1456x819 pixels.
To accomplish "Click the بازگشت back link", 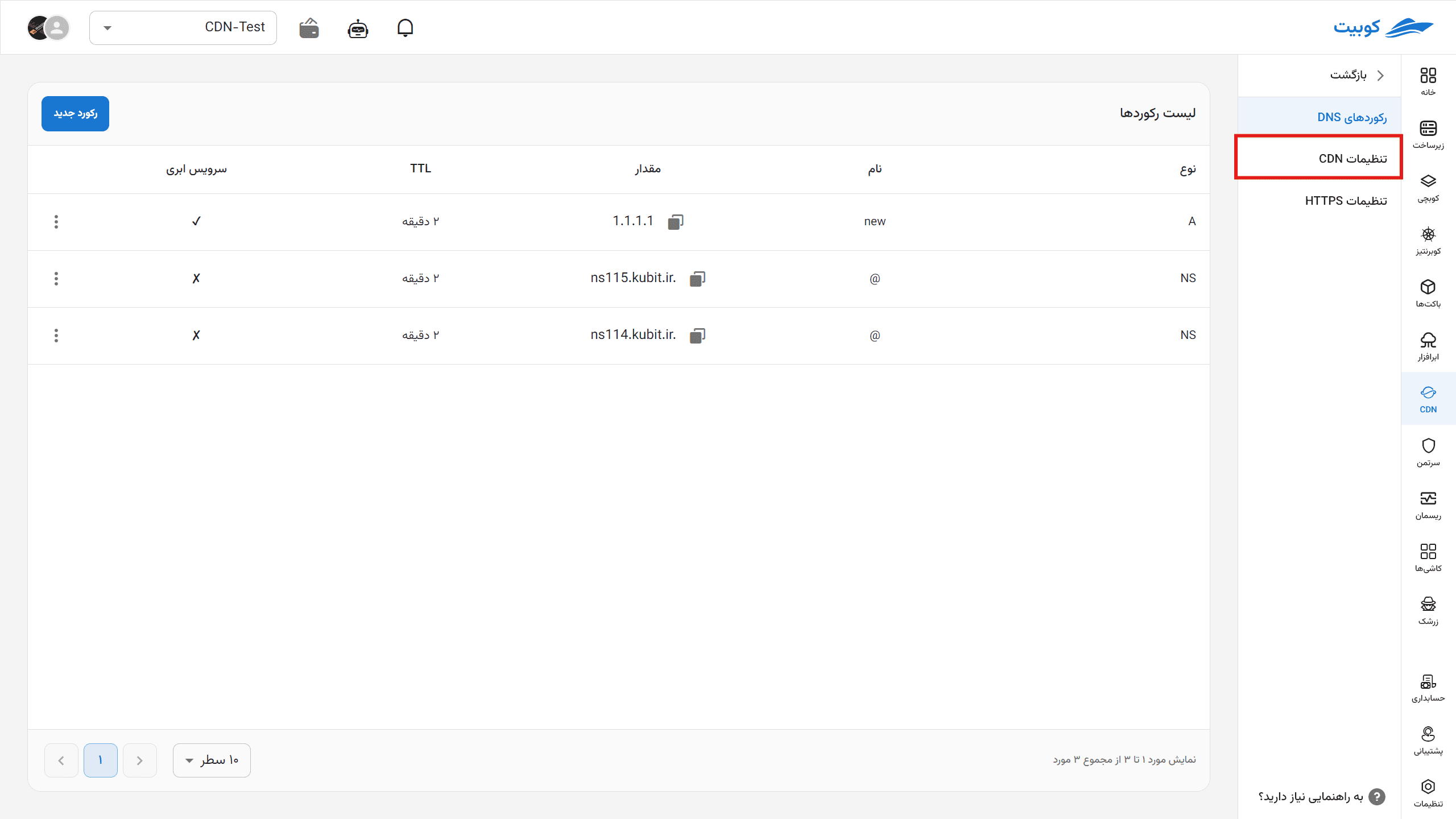I will 1357,75.
